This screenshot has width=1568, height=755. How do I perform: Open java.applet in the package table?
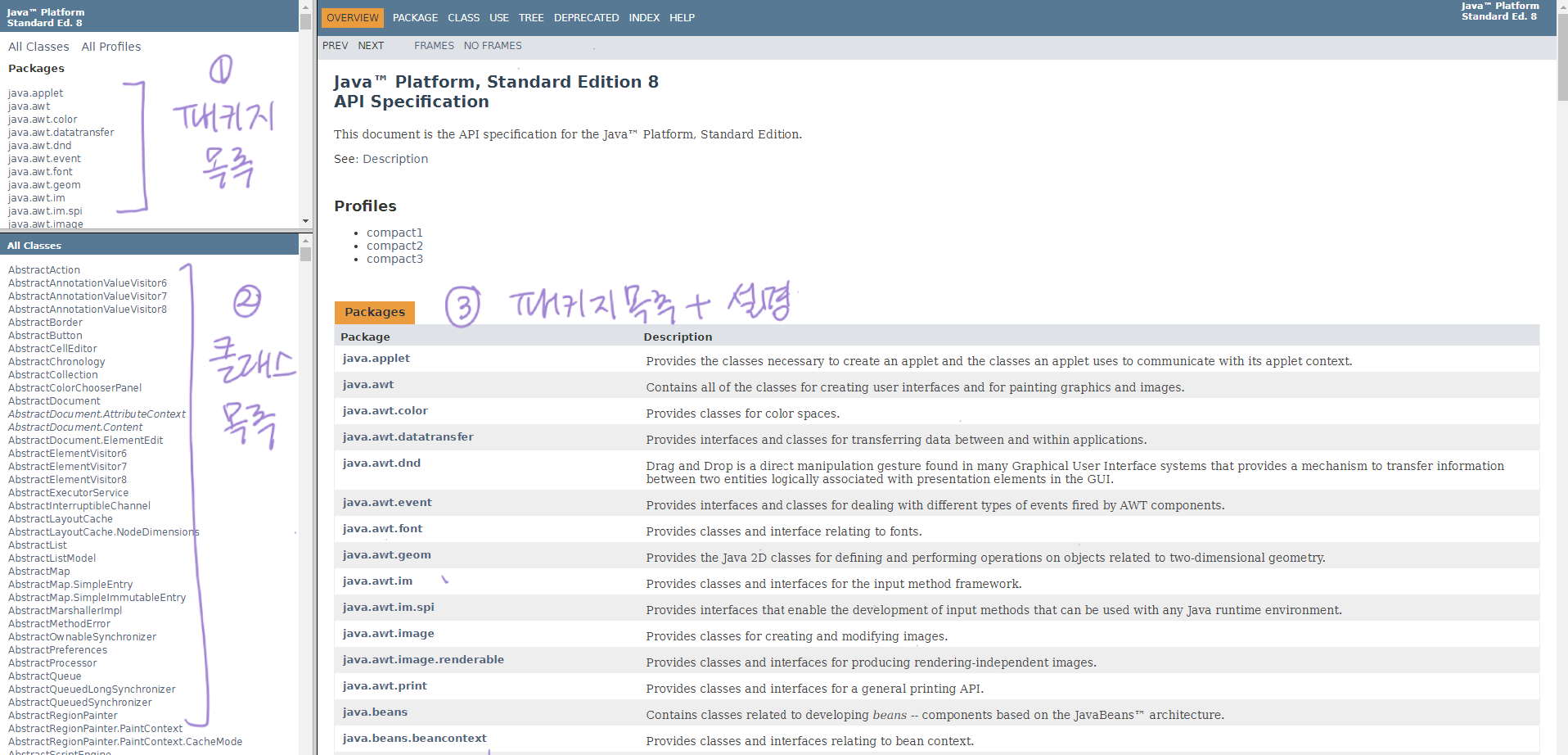pyautogui.click(x=376, y=359)
